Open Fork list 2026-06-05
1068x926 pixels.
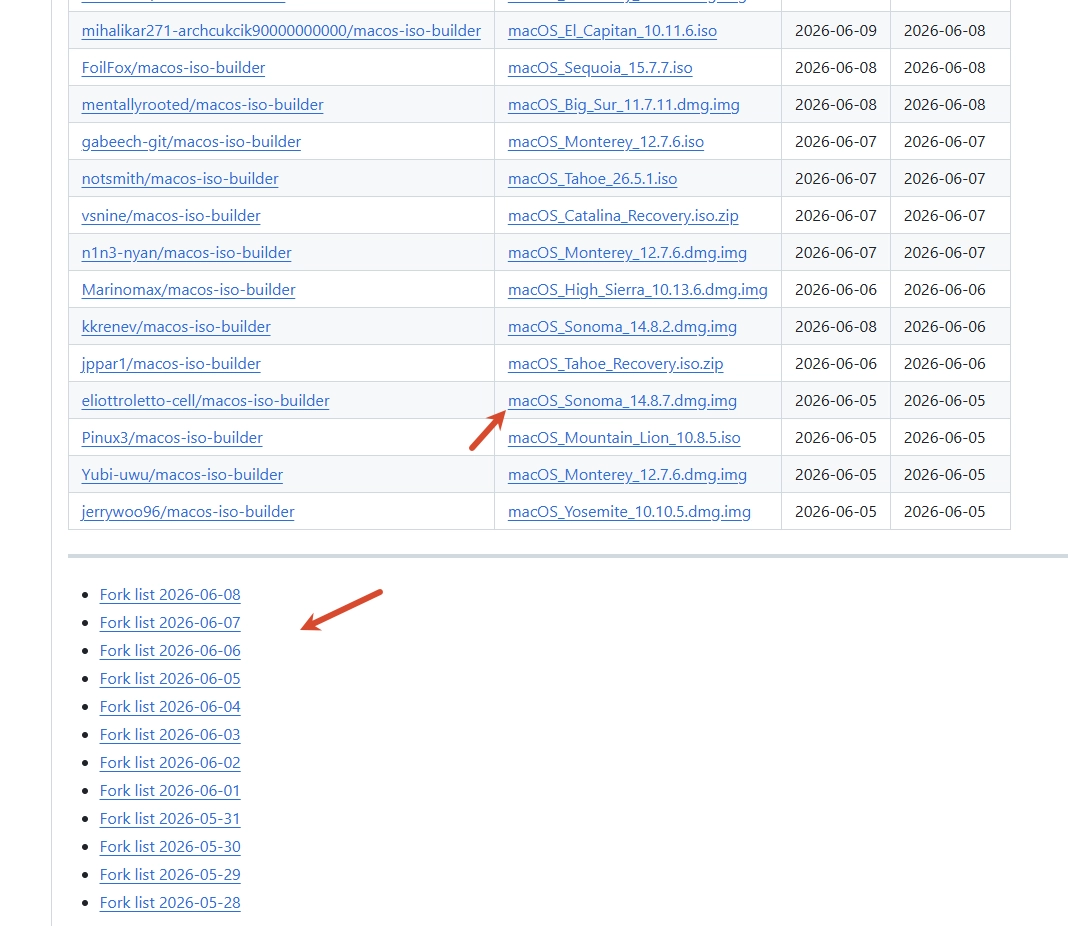tap(170, 678)
